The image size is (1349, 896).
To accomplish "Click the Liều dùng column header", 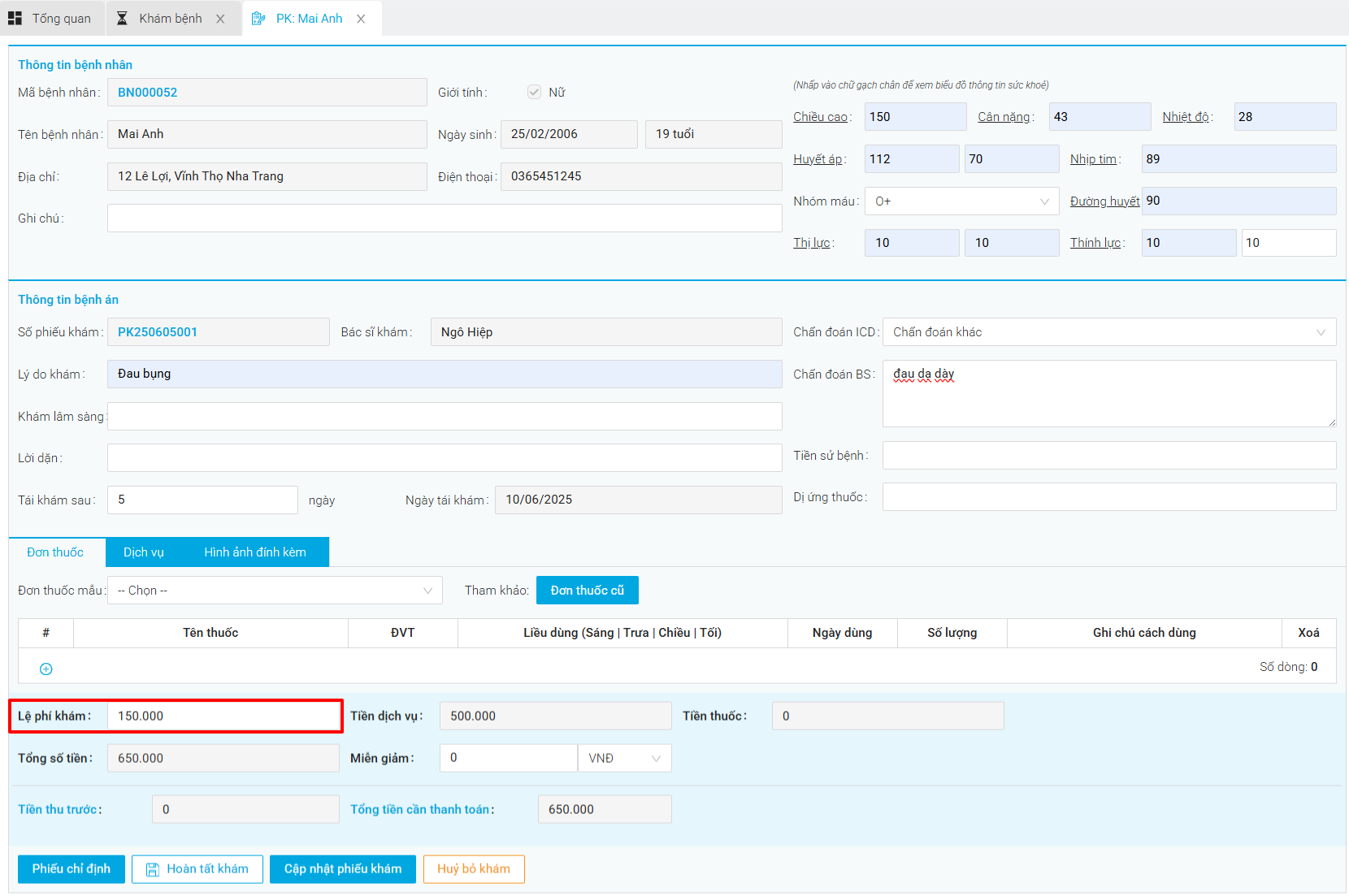I will tap(622, 633).
